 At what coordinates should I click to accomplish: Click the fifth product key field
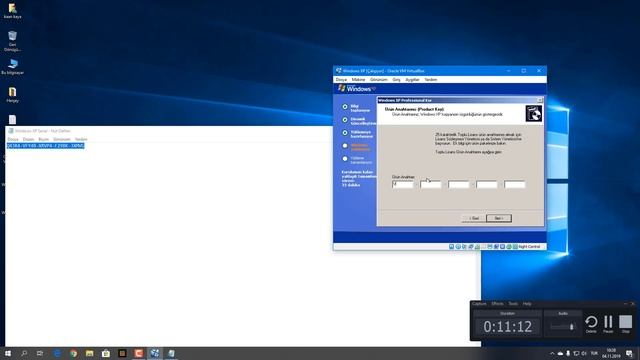tap(514, 184)
